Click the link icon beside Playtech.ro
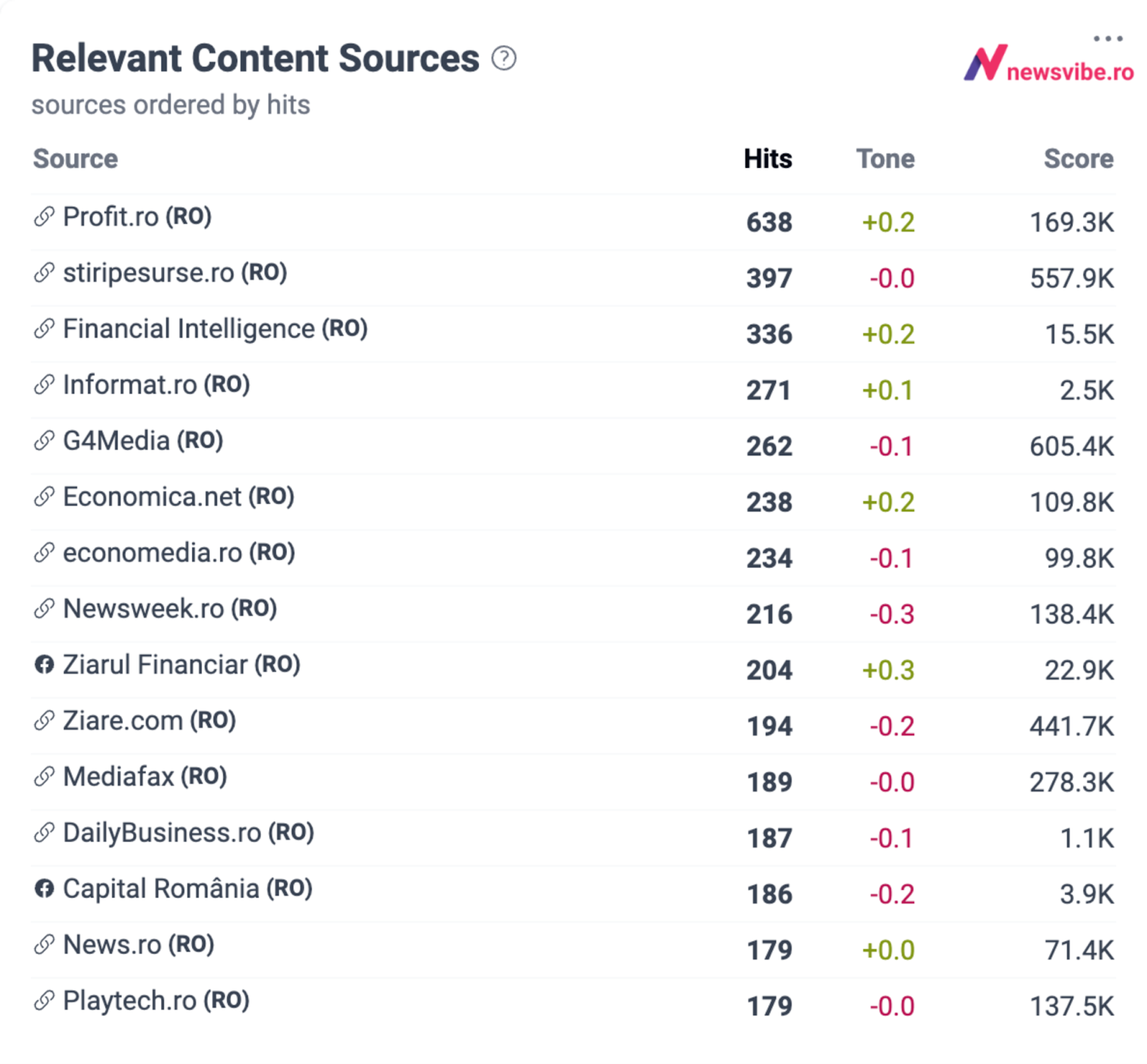This screenshot has height=1064, width=1147. 44,1001
